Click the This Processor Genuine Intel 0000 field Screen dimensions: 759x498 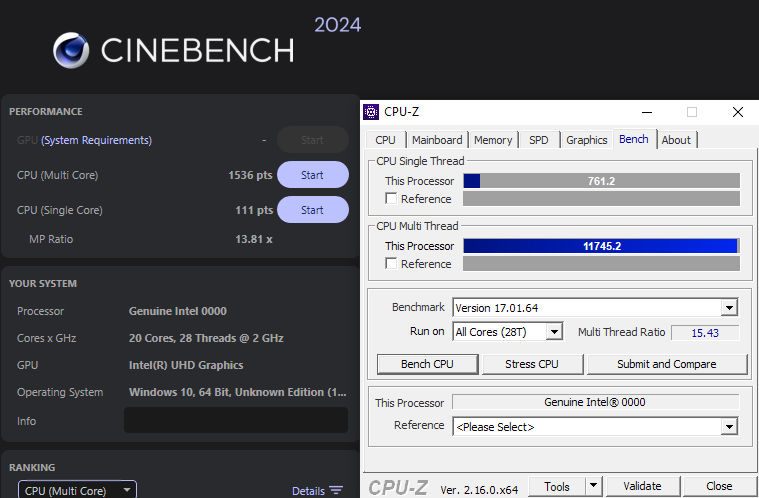pyautogui.click(x=595, y=402)
